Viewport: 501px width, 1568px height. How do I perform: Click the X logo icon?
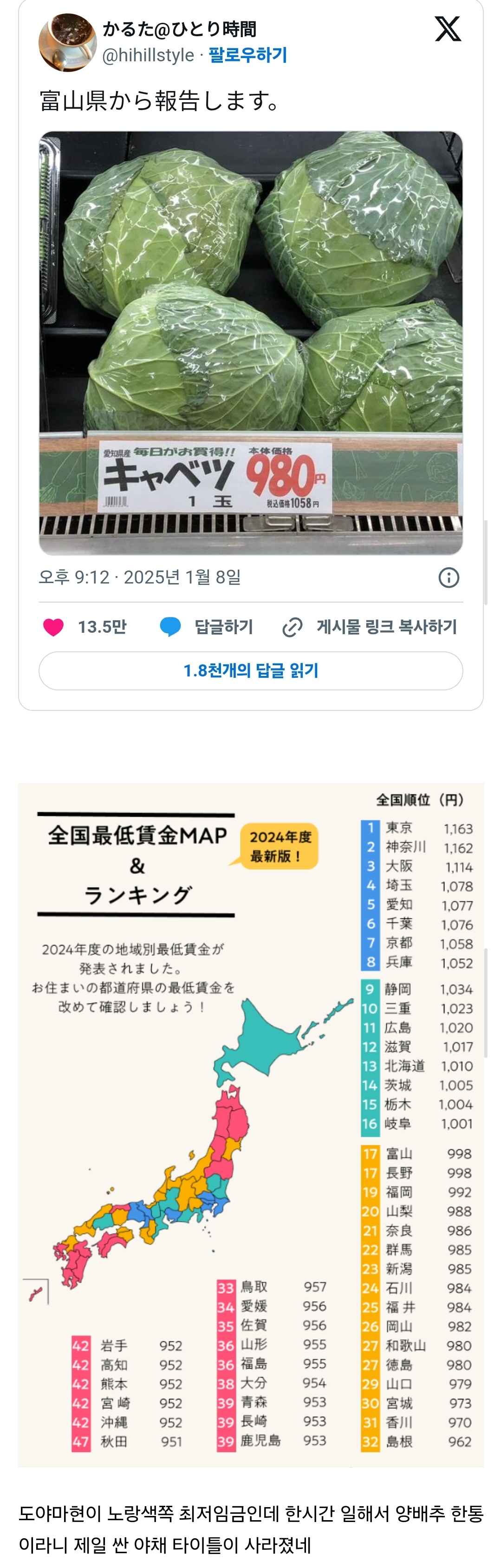[448, 29]
